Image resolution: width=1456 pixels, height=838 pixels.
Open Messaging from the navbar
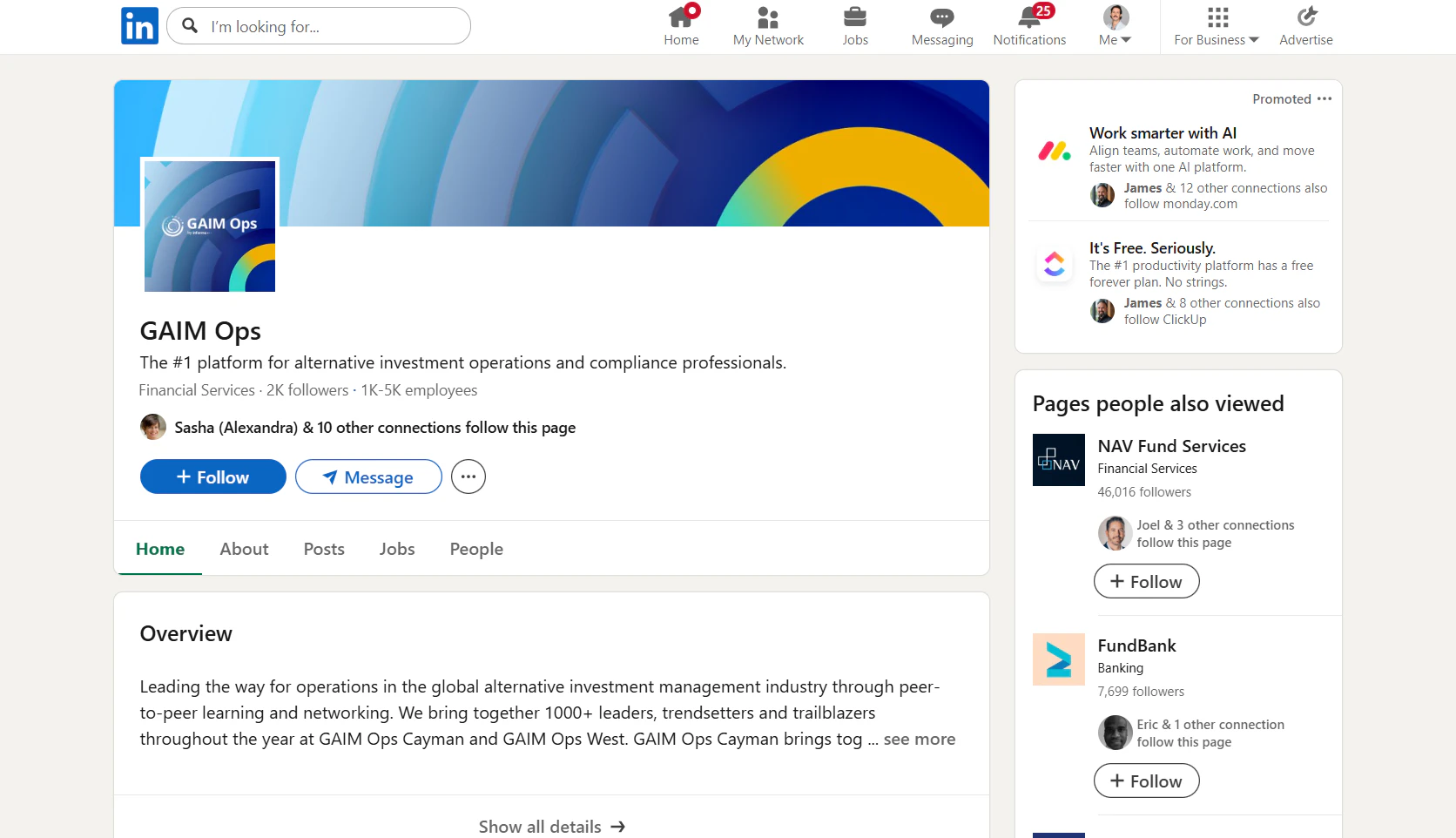tap(942, 26)
